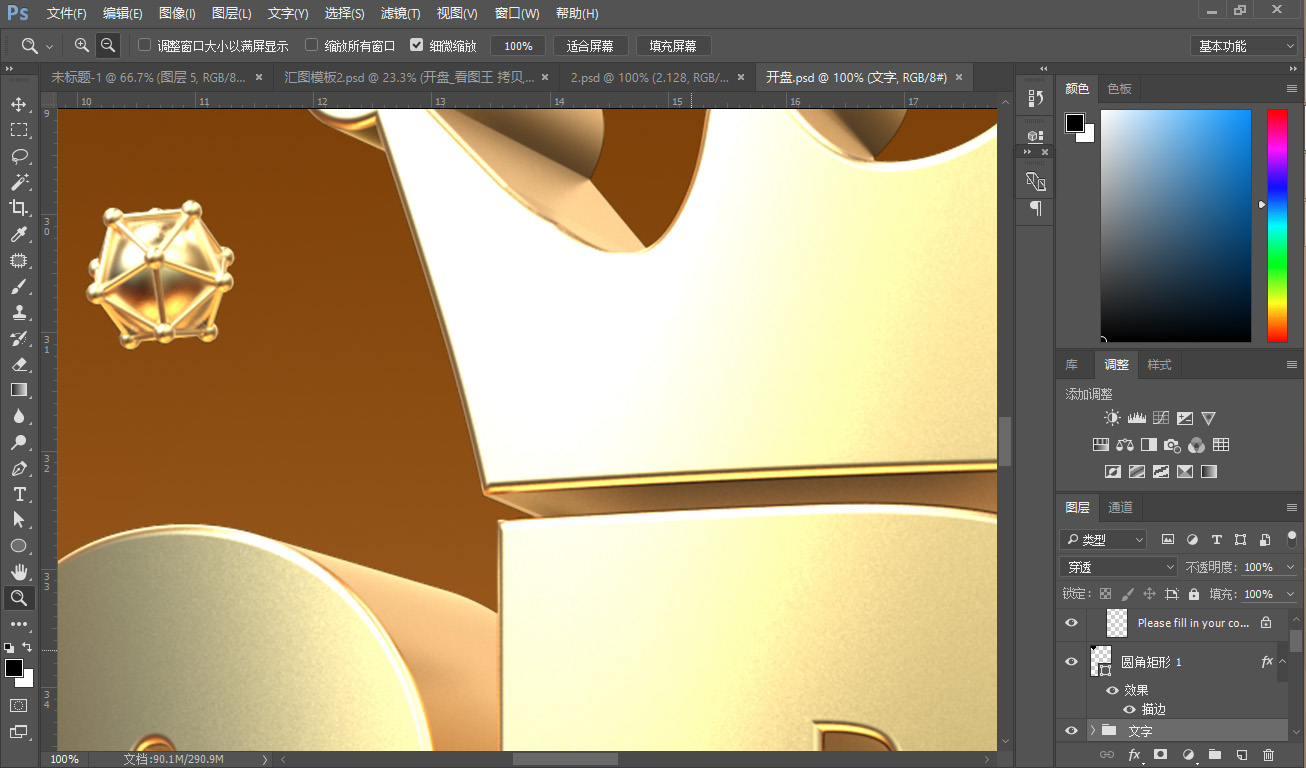Screen dimensions: 1306x768
Task: Click the Zoom In magnifier option
Action: click(82, 45)
